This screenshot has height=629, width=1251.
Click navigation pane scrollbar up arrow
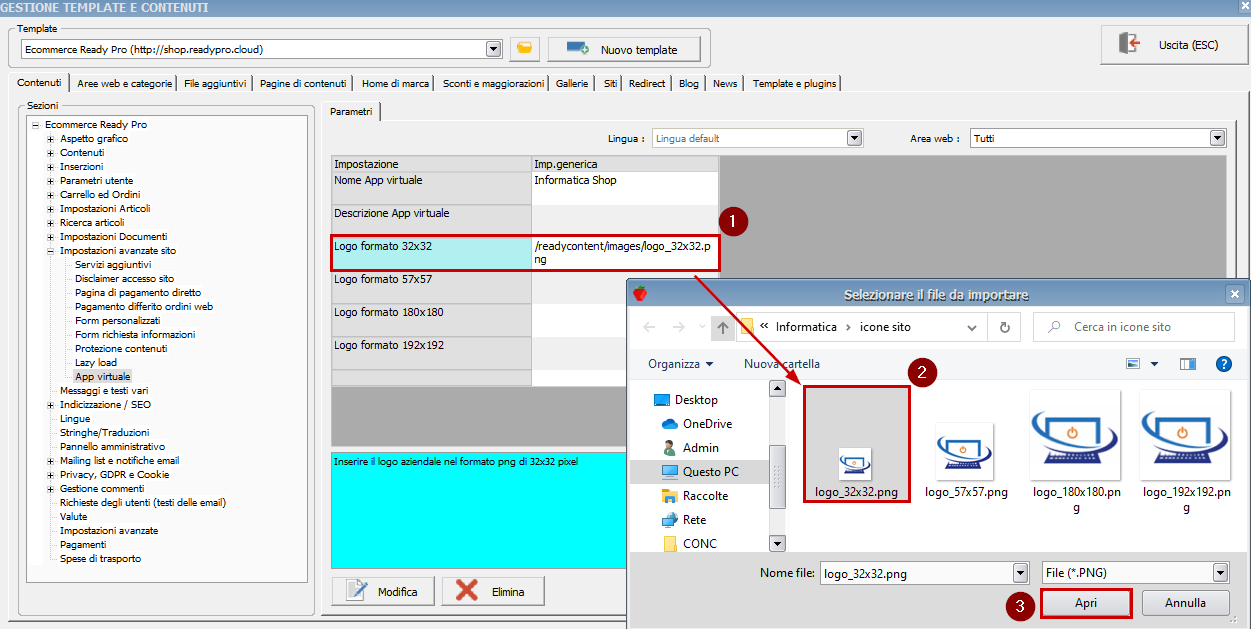click(777, 388)
